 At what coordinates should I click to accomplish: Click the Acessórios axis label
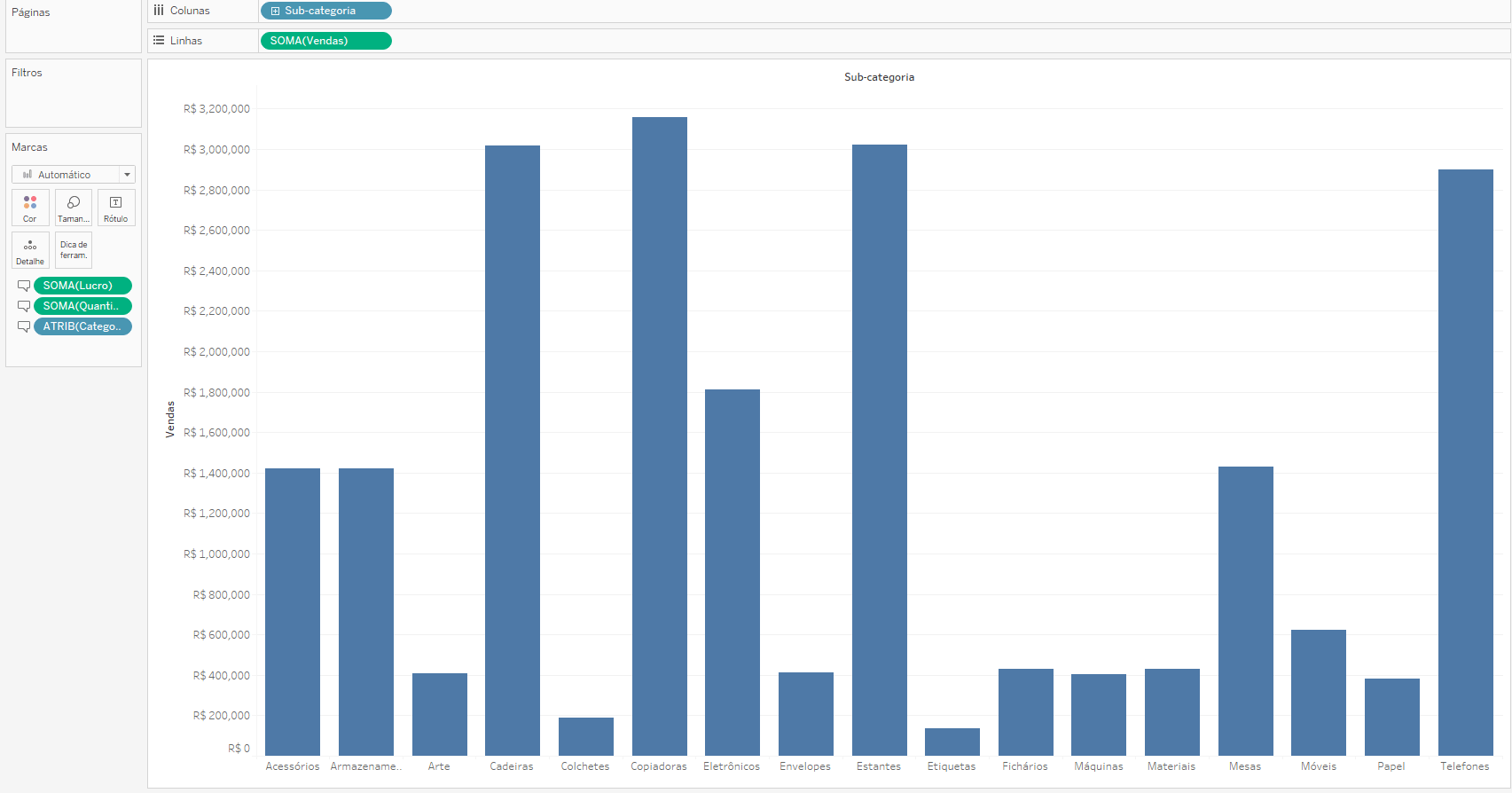[x=293, y=766]
